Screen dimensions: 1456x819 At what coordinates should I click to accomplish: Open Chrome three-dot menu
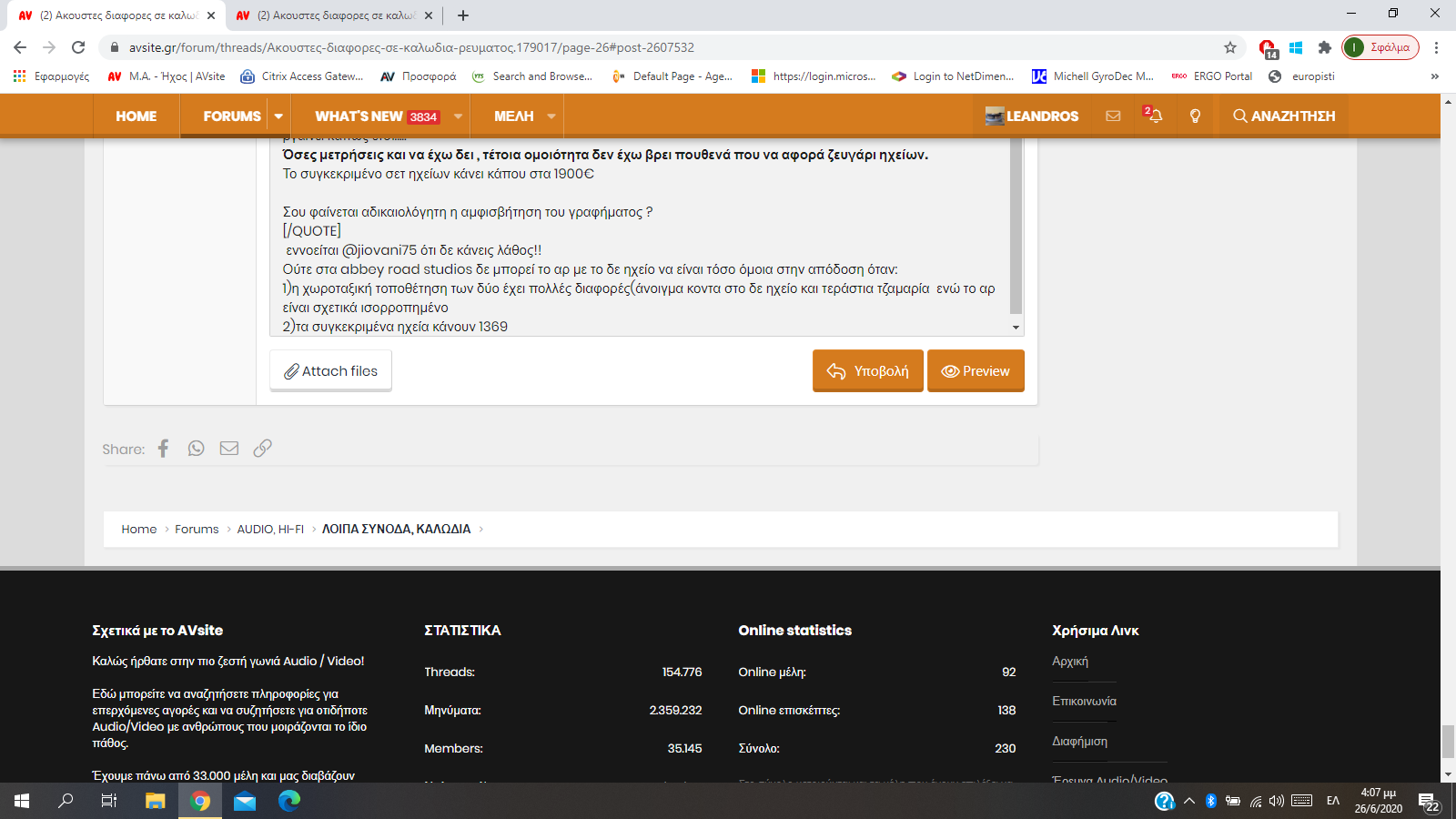1437,47
